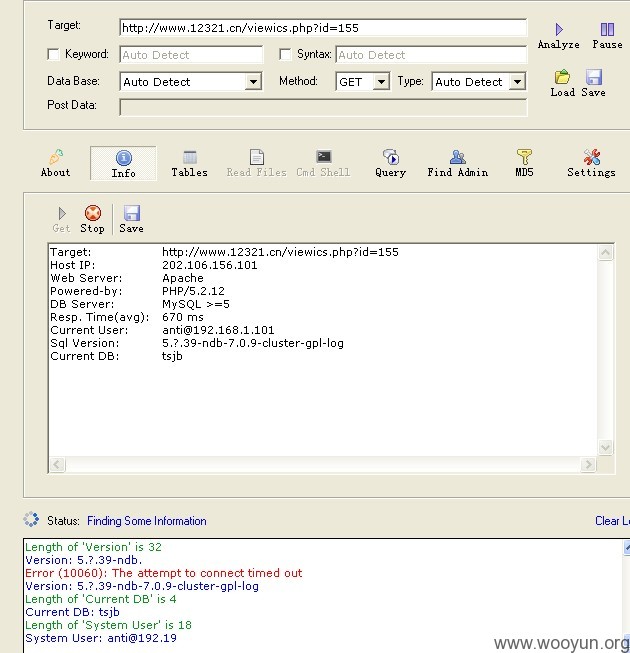Screen dimensions: 630x653
Task: Click the Resp. Time value 670 ms
Action: [x=183, y=317]
